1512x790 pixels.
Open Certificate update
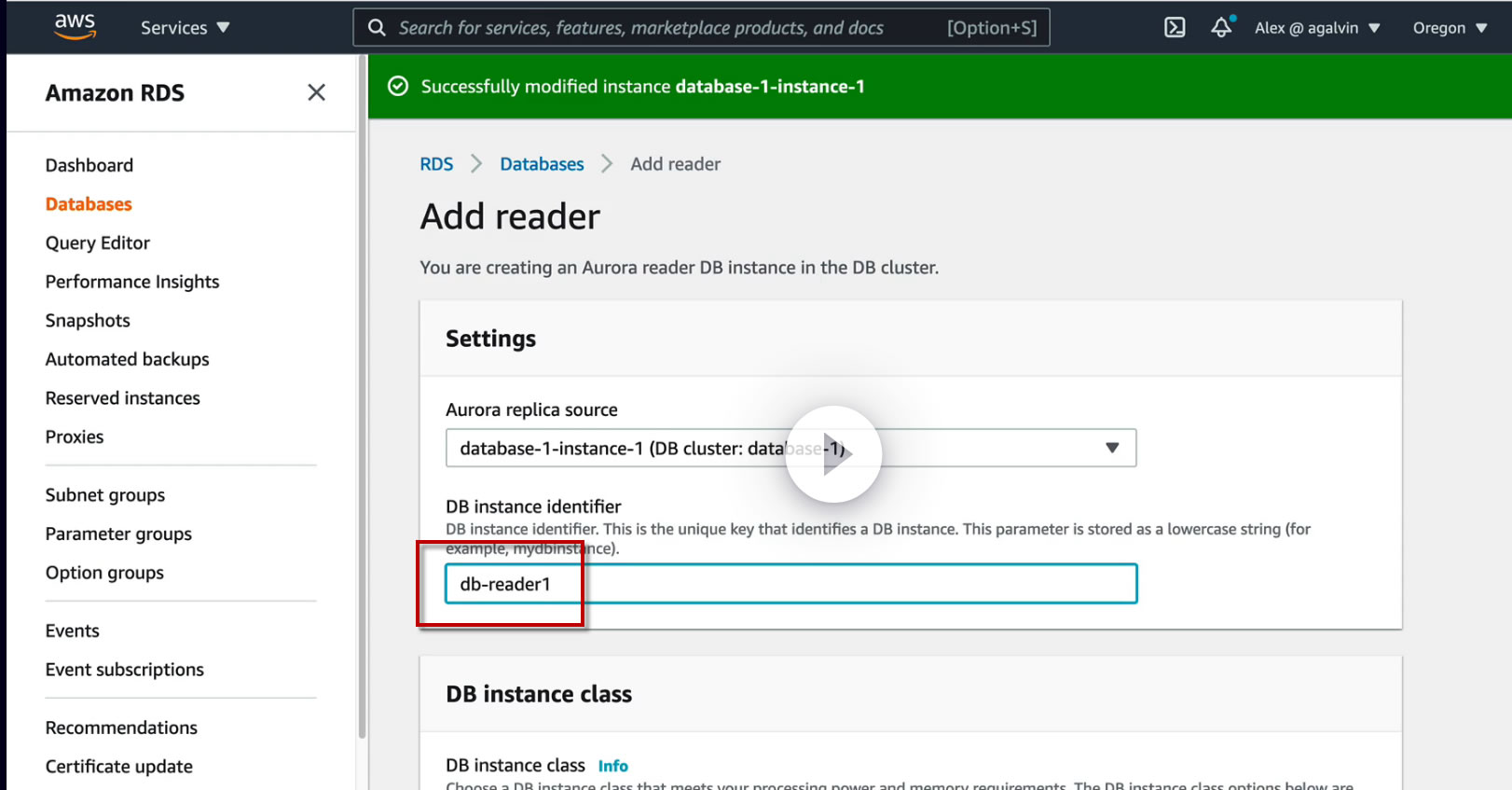119,767
